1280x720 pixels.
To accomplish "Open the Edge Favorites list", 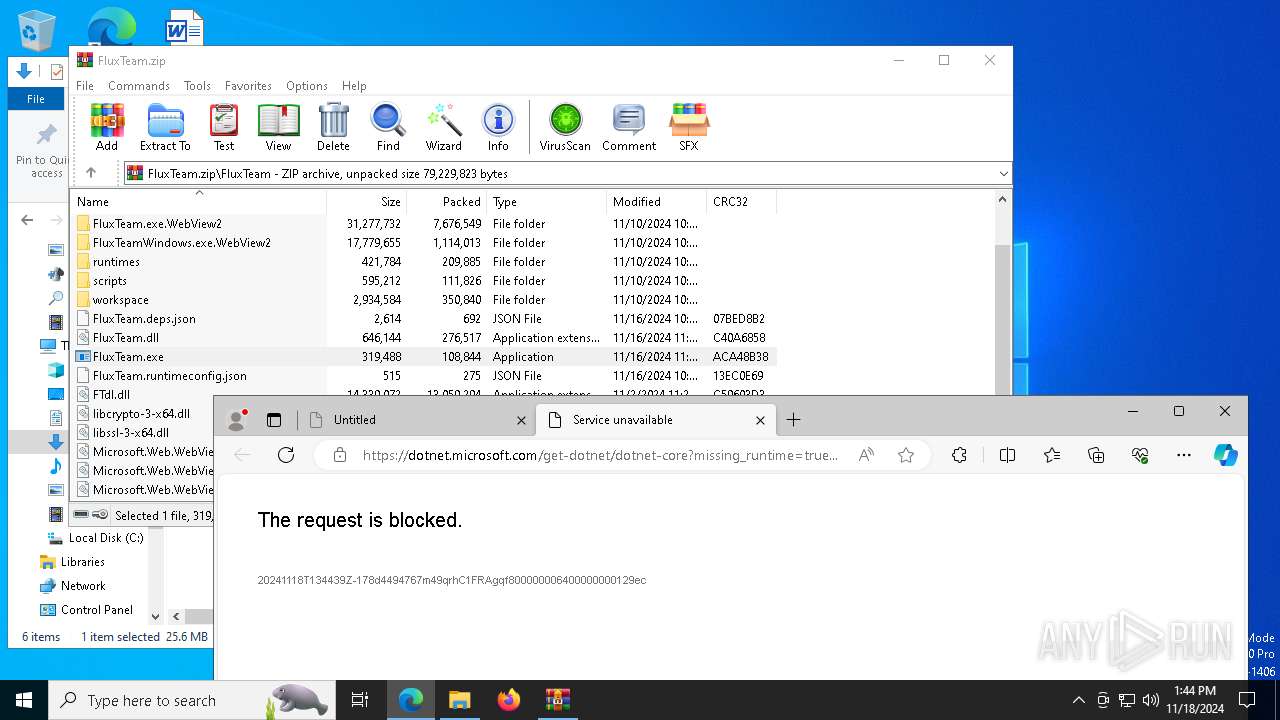I will pyautogui.click(x=1052, y=455).
